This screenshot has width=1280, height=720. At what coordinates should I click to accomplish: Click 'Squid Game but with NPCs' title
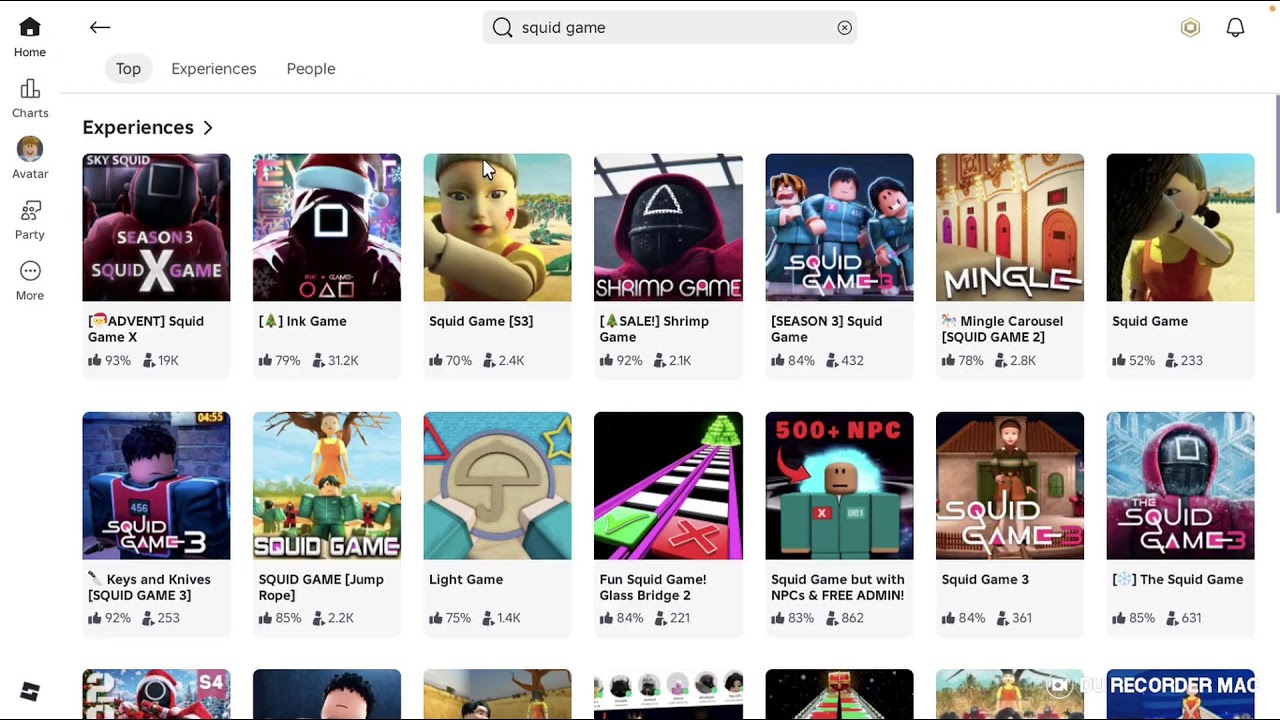[x=838, y=587]
